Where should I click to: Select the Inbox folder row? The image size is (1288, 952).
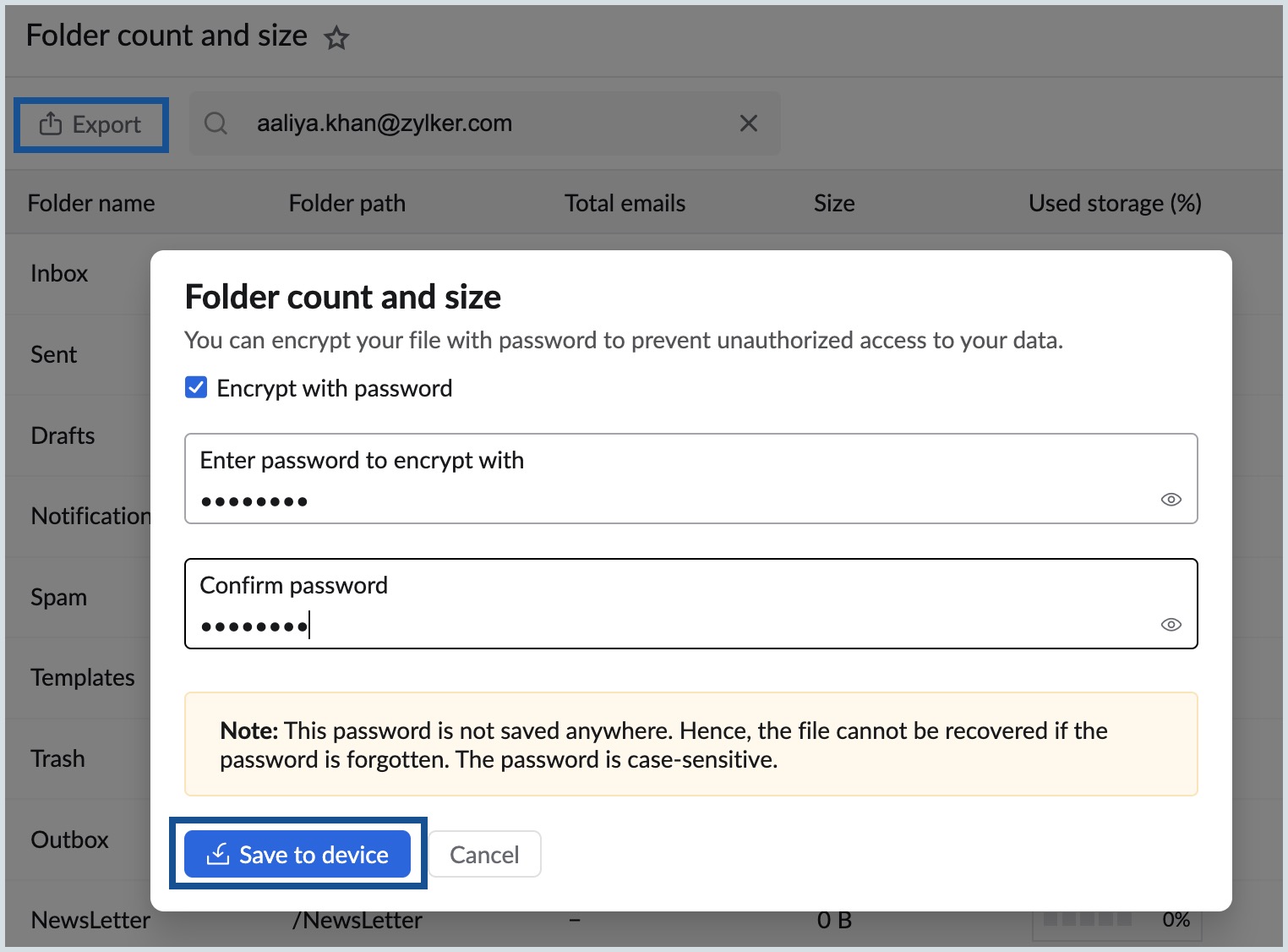click(59, 274)
